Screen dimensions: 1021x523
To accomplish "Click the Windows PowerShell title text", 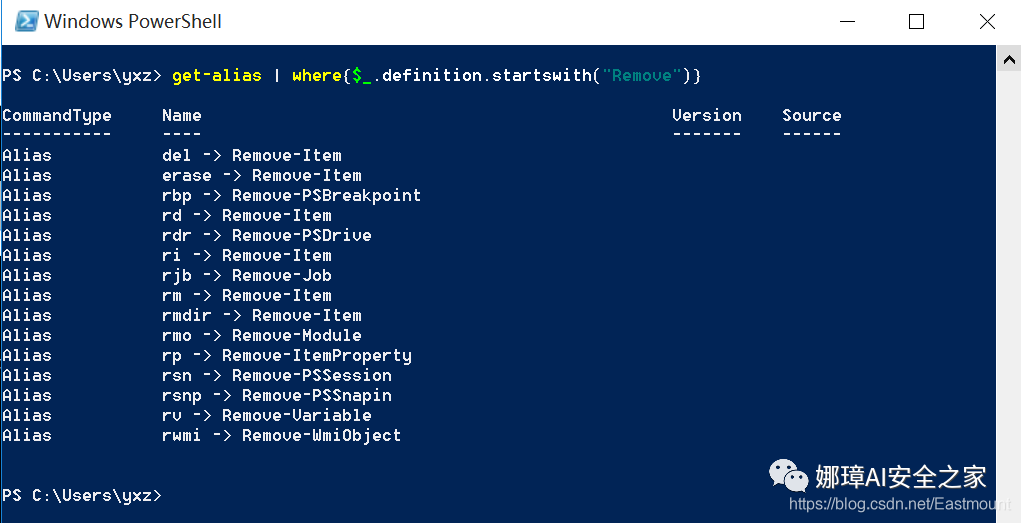I will click(133, 21).
